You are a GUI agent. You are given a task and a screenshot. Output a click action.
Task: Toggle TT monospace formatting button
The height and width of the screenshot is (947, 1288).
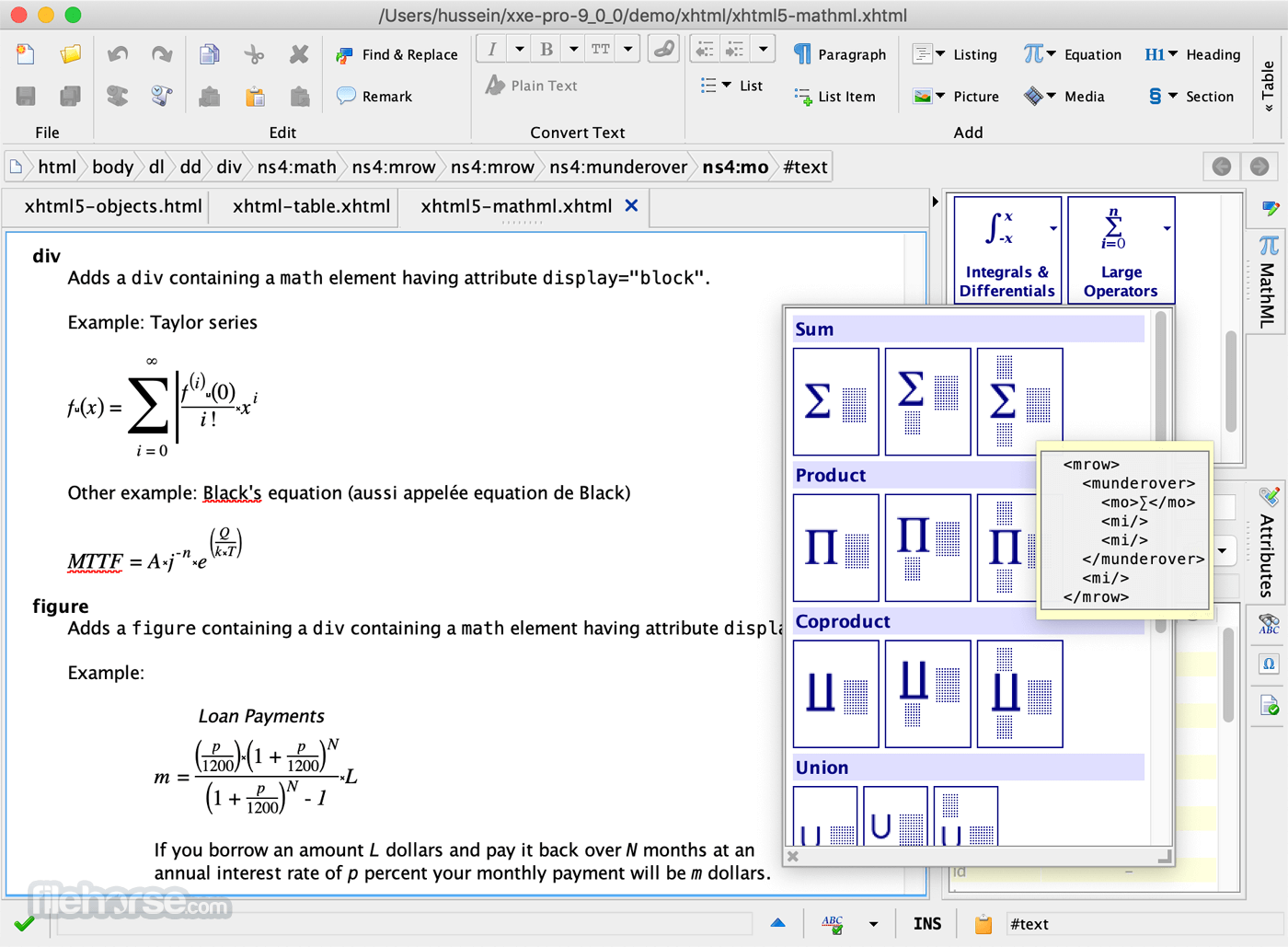coord(601,49)
